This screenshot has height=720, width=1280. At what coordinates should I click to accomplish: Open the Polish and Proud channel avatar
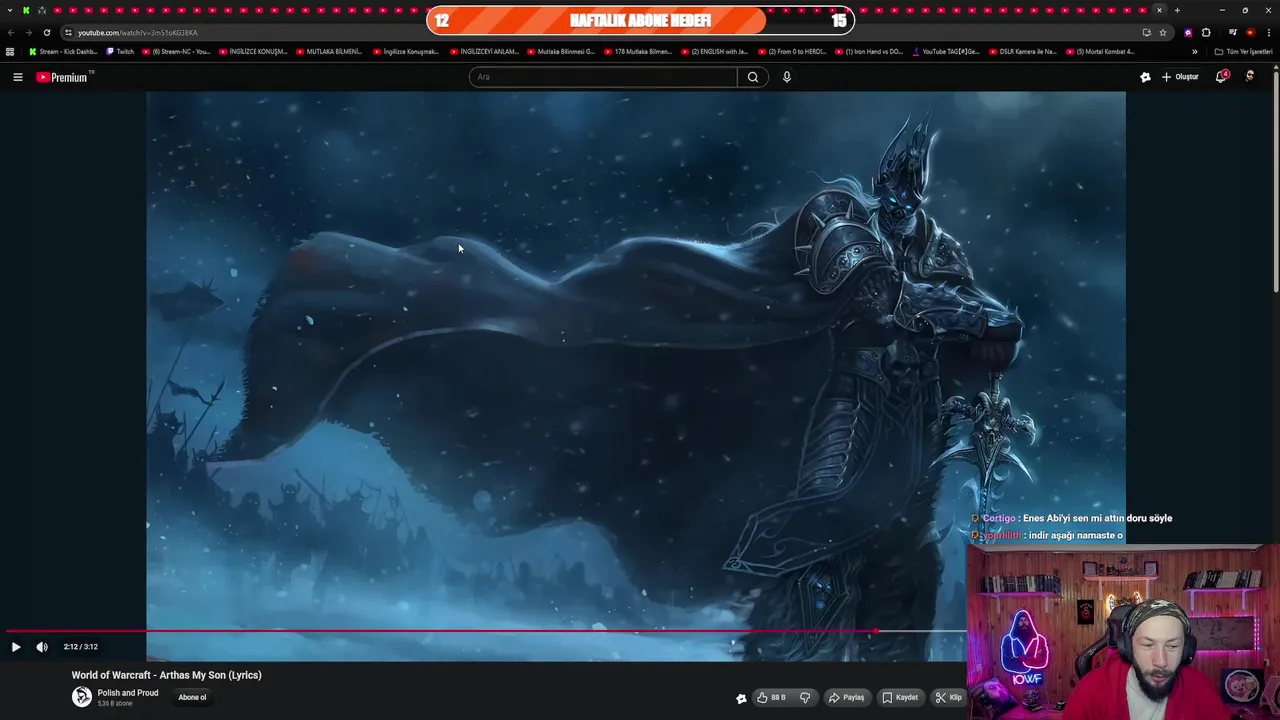tap(81, 697)
